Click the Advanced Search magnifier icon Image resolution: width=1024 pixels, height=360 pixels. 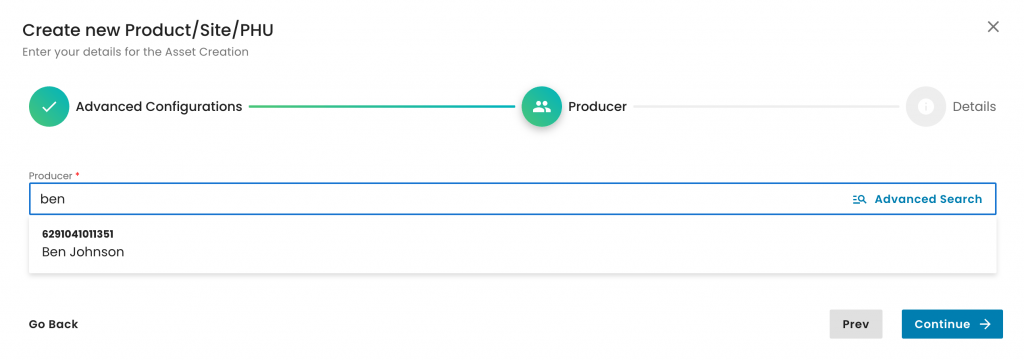coord(859,199)
